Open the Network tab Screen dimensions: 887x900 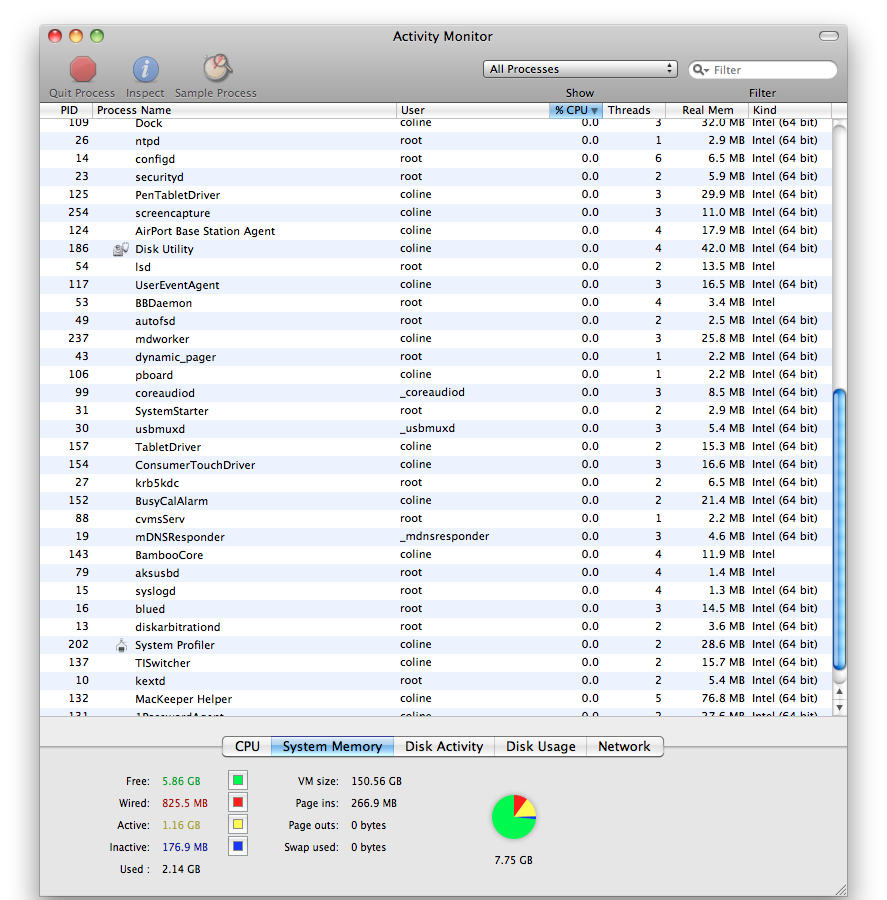625,746
